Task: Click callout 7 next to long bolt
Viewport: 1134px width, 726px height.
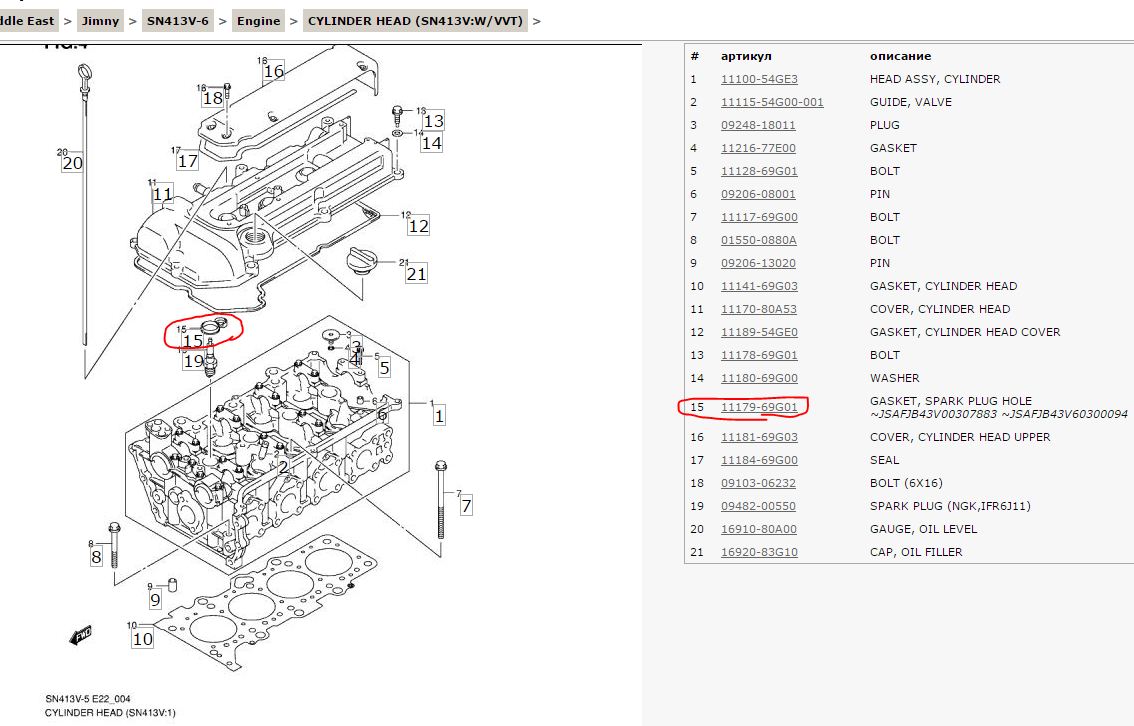Action: click(466, 506)
